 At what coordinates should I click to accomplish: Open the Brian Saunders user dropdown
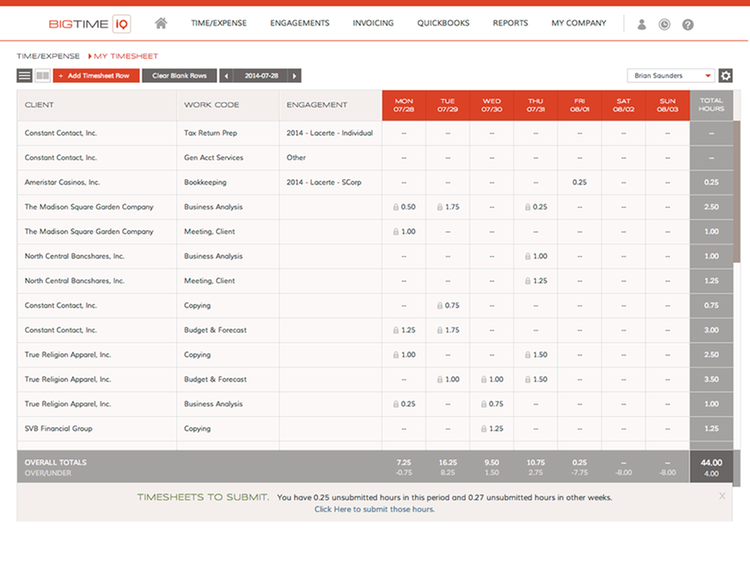coord(671,76)
